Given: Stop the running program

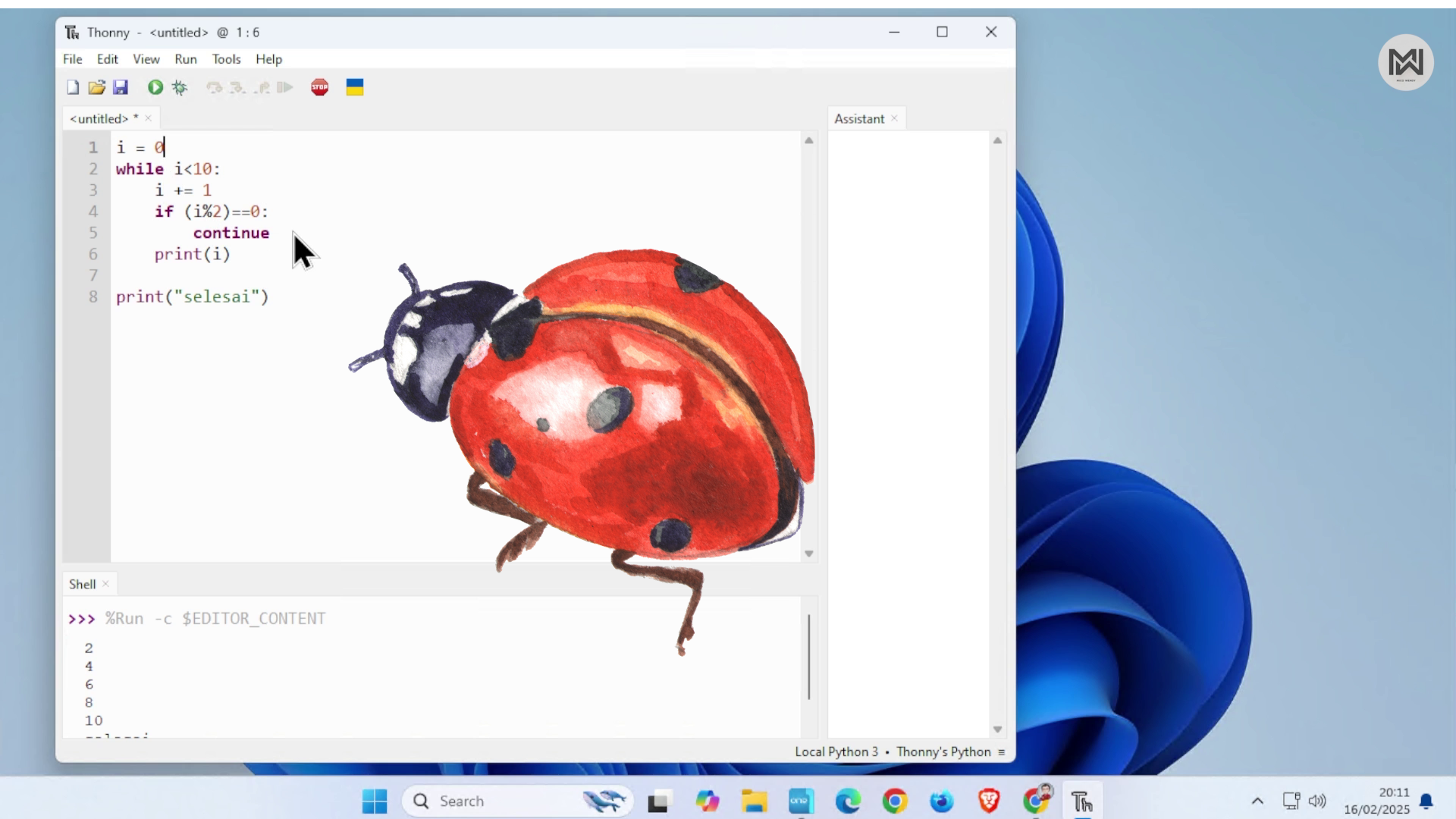Looking at the screenshot, I should [x=319, y=87].
